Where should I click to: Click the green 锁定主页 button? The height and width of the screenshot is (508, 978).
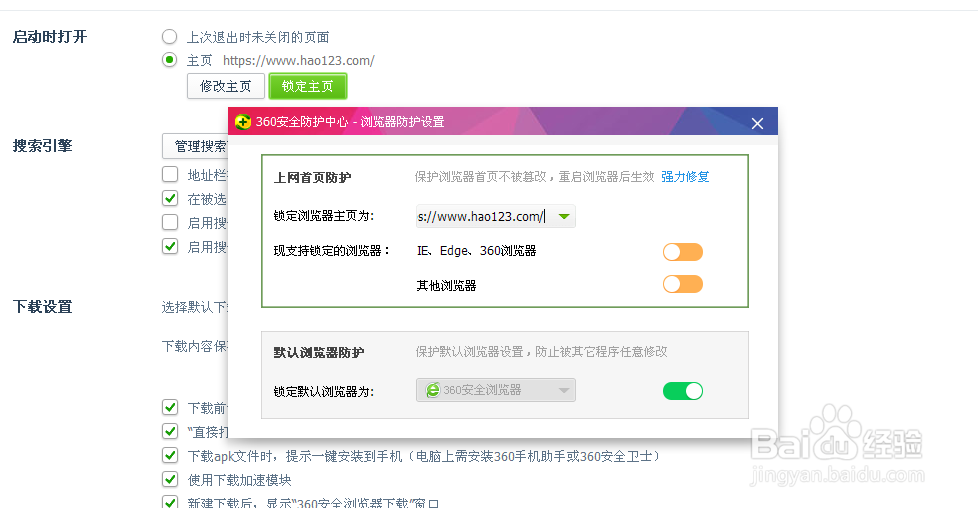[308, 86]
